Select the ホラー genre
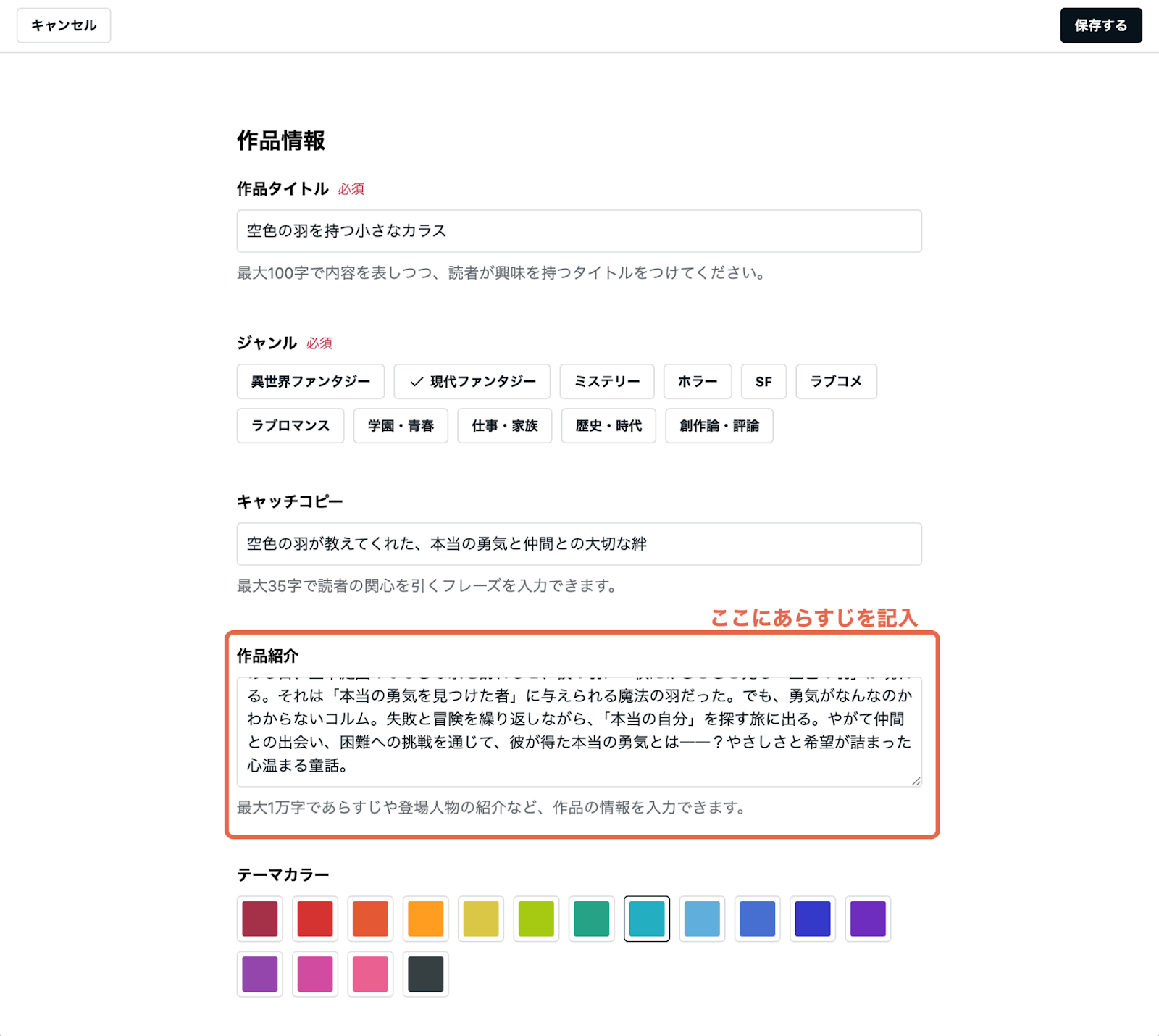This screenshot has height=1036, width=1159. 698,382
